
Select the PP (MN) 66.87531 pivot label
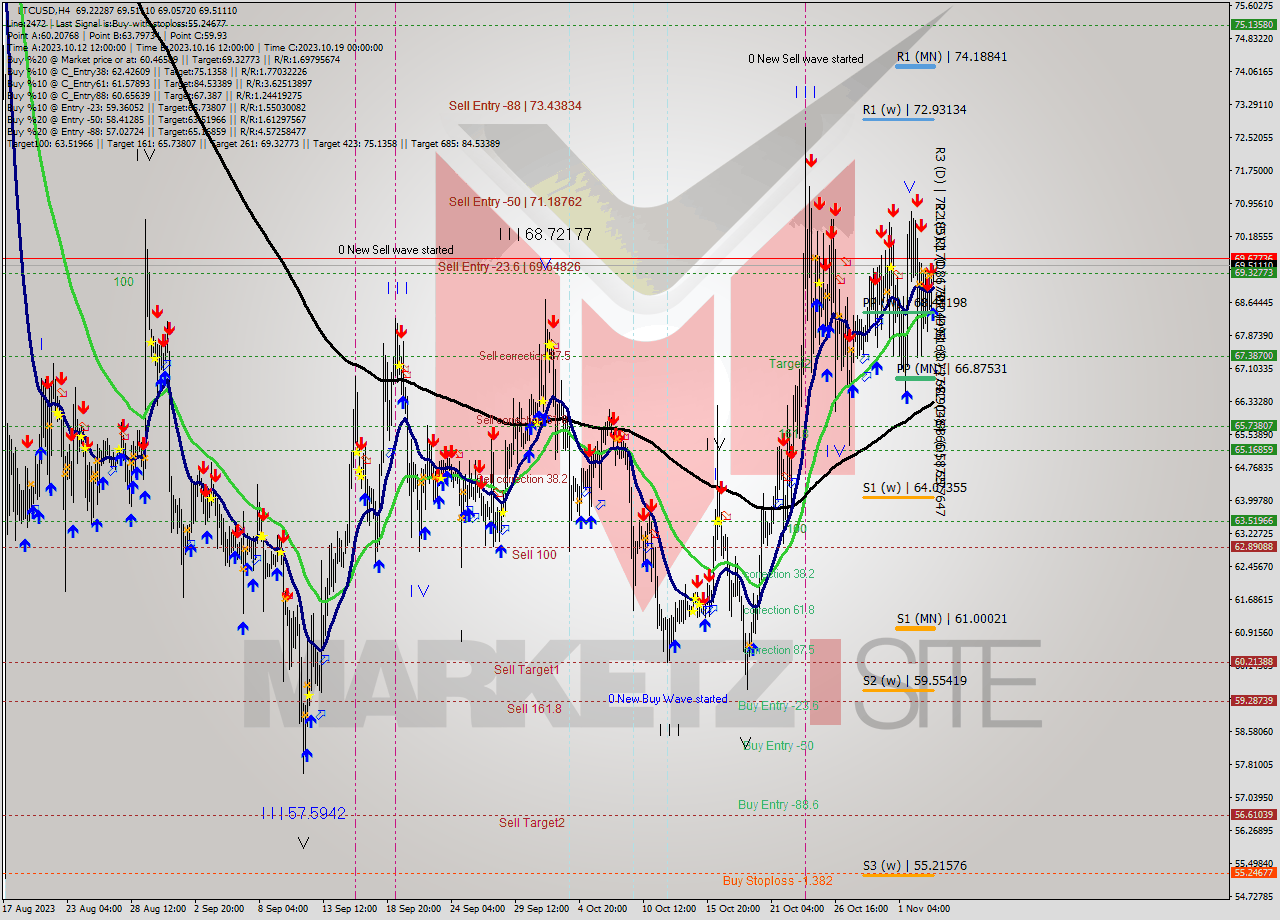[951, 369]
